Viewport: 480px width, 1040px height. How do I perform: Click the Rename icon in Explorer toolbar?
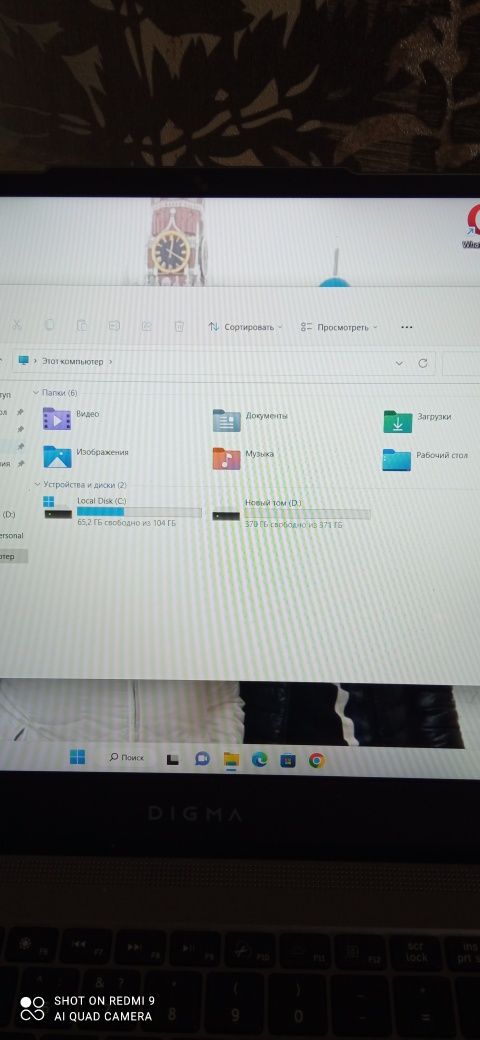point(114,326)
